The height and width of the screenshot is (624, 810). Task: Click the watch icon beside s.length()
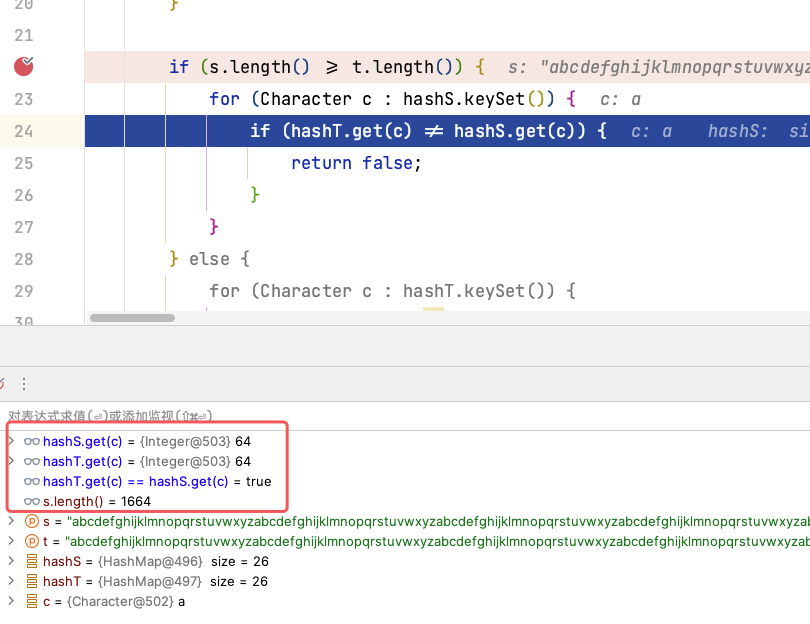[x=32, y=502]
